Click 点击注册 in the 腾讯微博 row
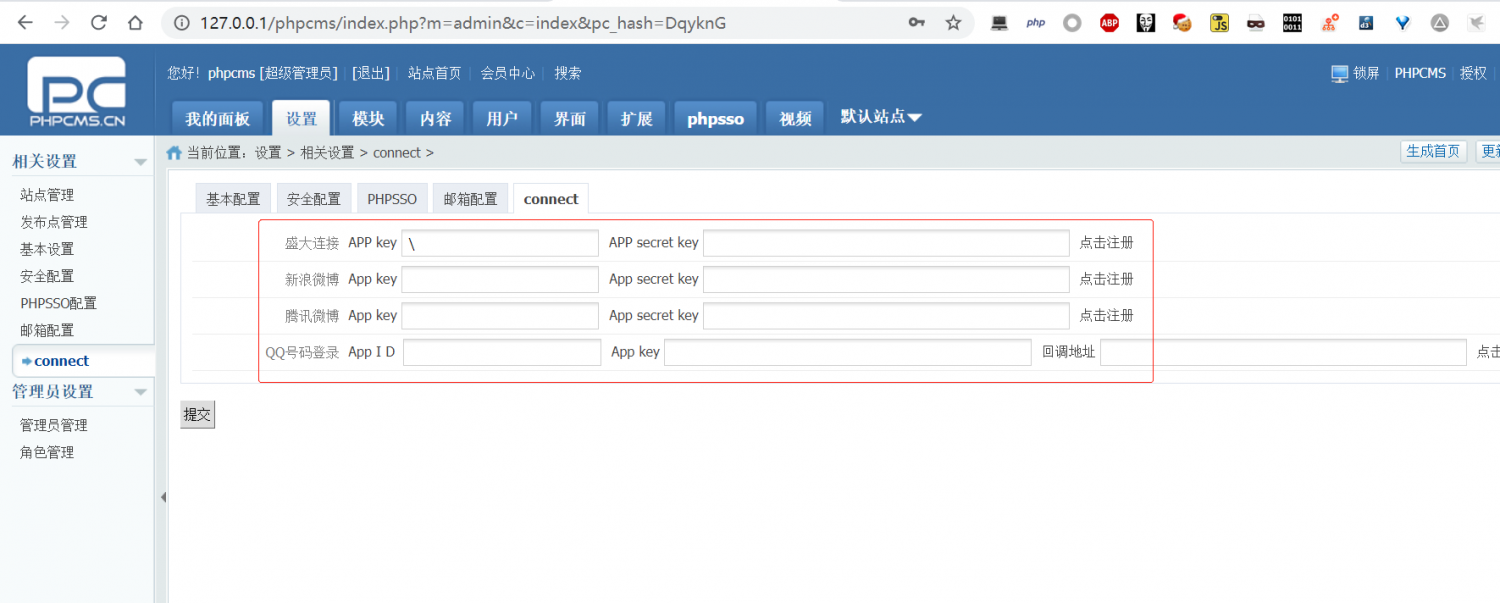 (1106, 315)
